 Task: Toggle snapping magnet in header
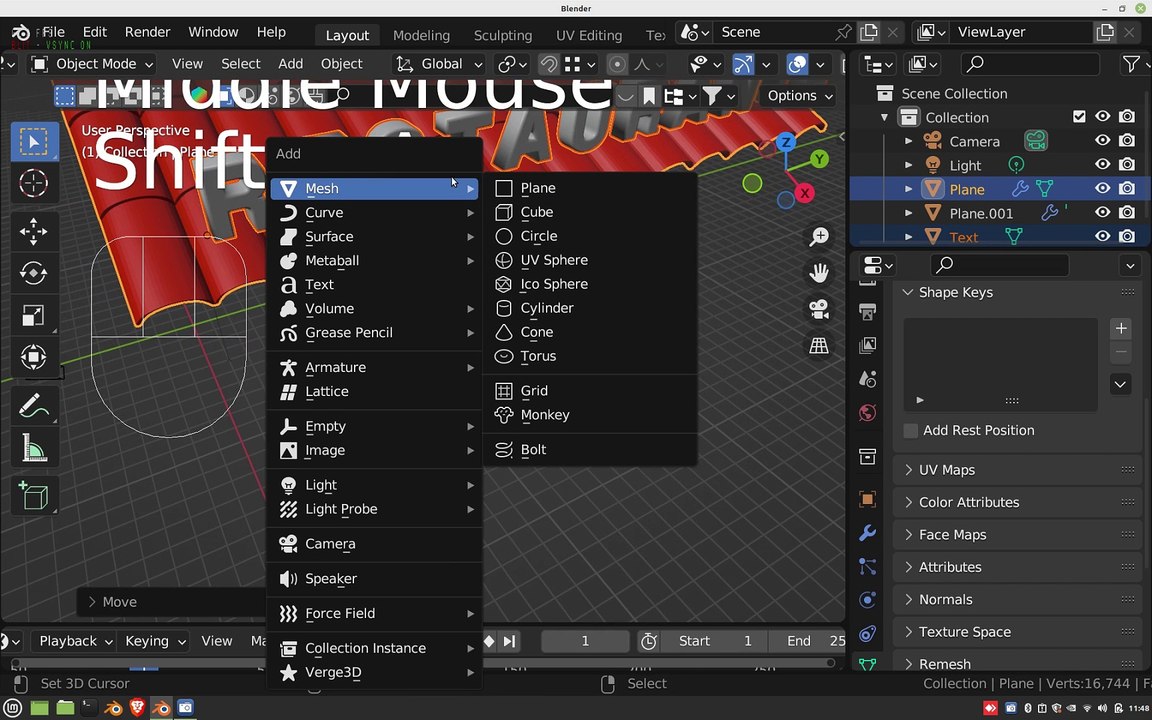point(548,64)
